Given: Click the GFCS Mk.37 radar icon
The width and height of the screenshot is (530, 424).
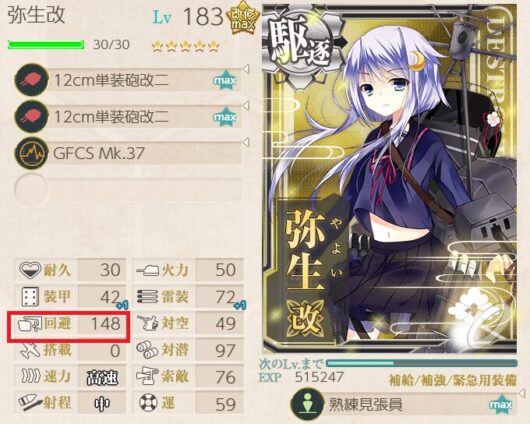Looking at the screenshot, I should click(x=31, y=153).
